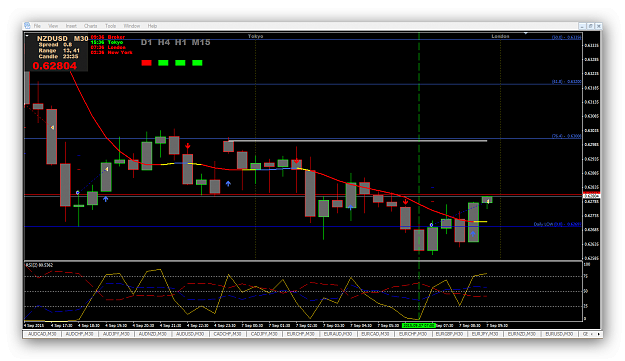This screenshot has width=625, height=361.
Task: Switch to the EURCAD,M30 chart tab
Action: coord(375,334)
